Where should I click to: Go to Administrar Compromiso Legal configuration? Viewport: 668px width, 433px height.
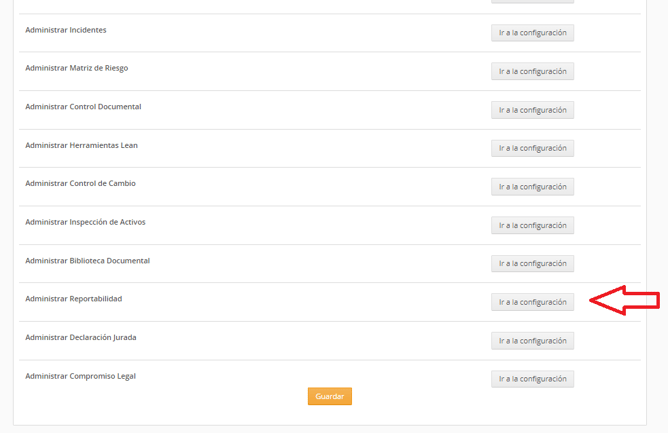533,379
